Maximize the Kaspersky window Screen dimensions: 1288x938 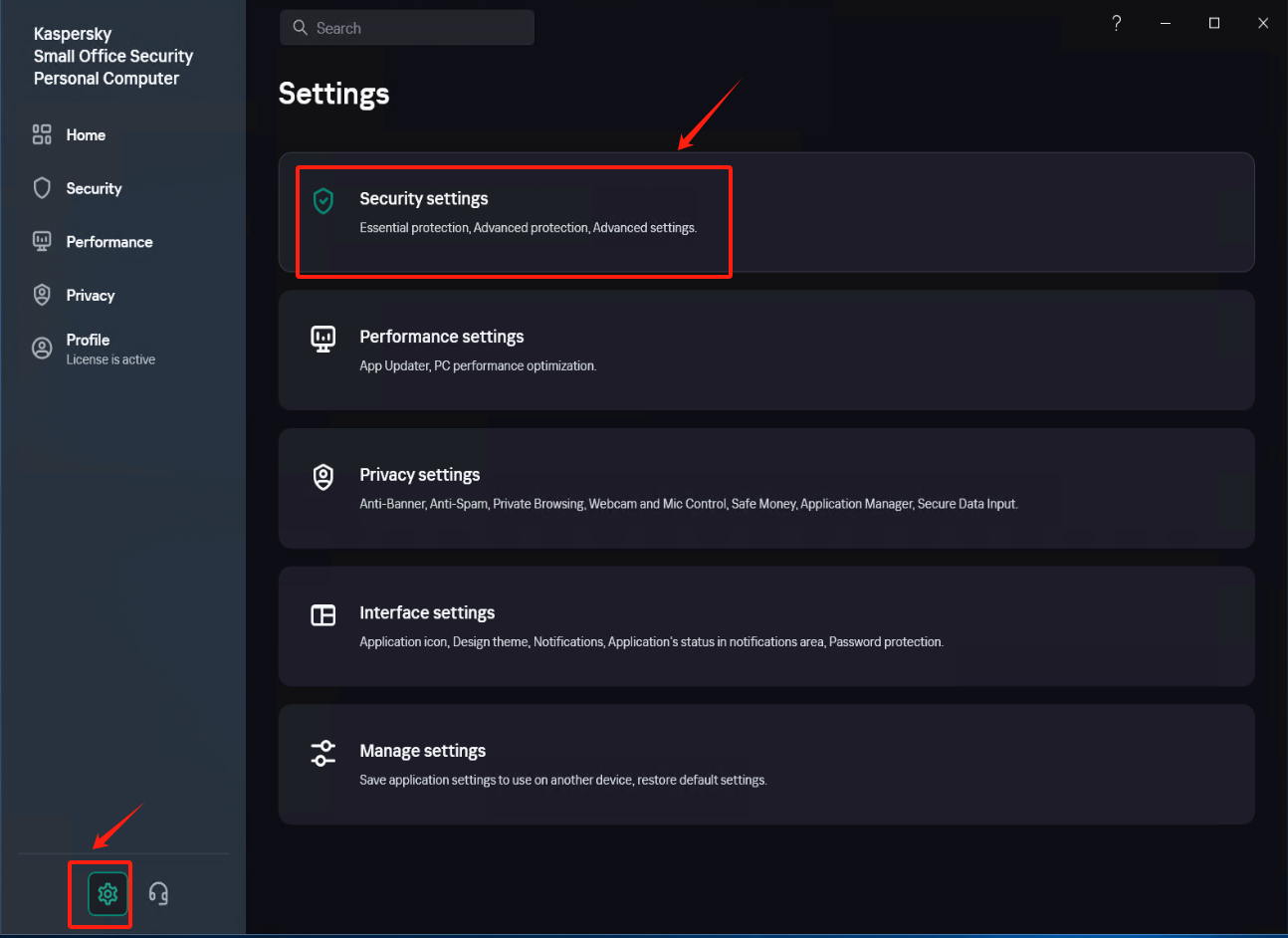(1214, 23)
